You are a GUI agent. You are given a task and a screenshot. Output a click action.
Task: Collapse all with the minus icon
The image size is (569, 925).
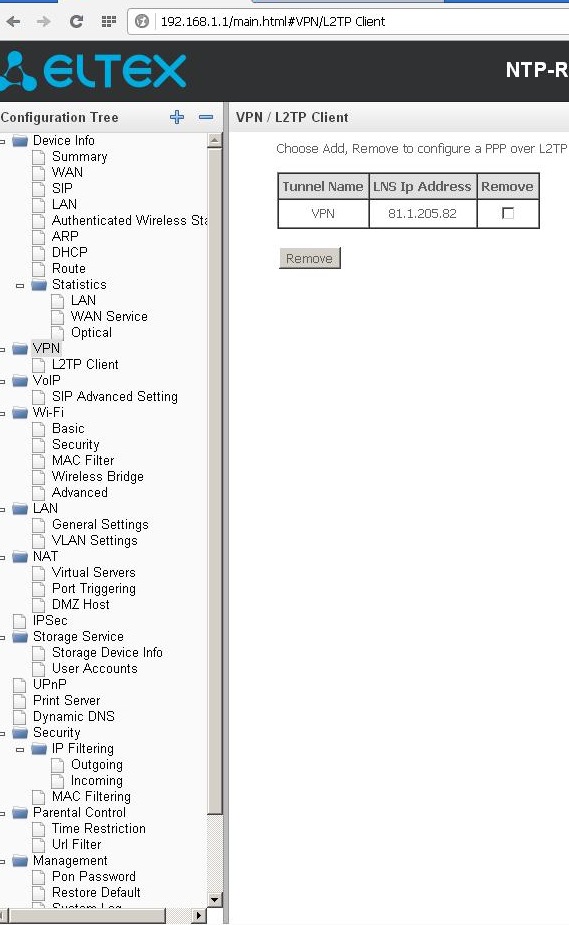tap(206, 117)
